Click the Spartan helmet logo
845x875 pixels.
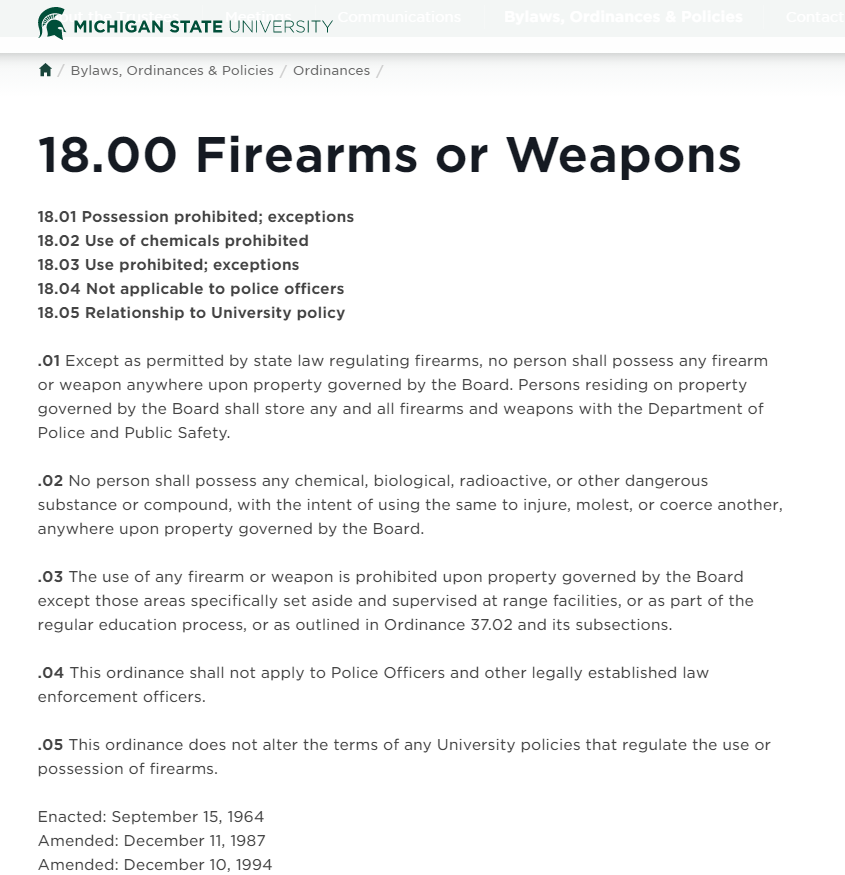click(52, 23)
